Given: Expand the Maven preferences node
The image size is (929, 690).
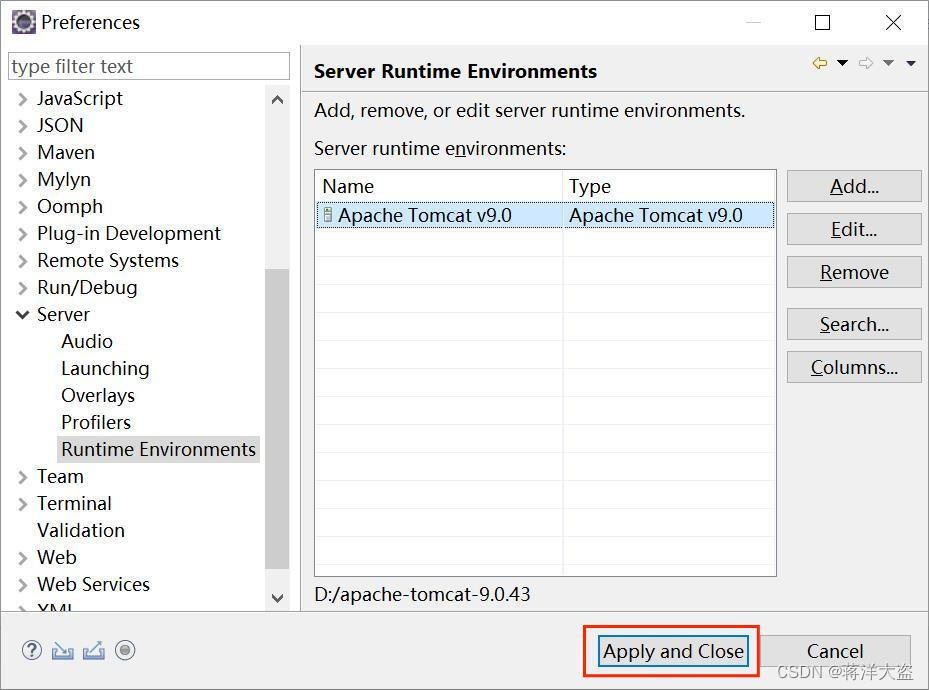Looking at the screenshot, I should click(22, 153).
